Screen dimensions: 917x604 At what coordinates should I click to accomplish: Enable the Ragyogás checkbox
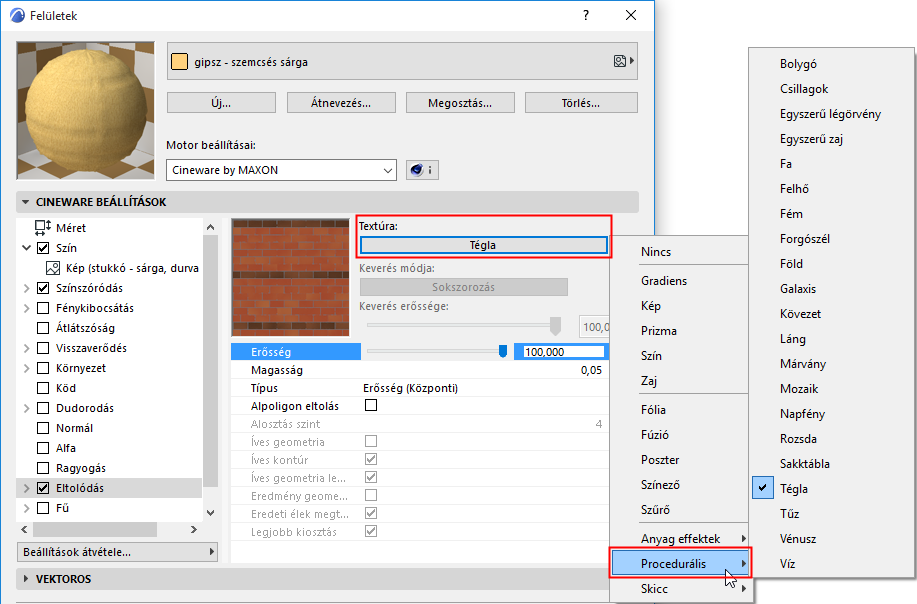pyautogui.click(x=43, y=468)
